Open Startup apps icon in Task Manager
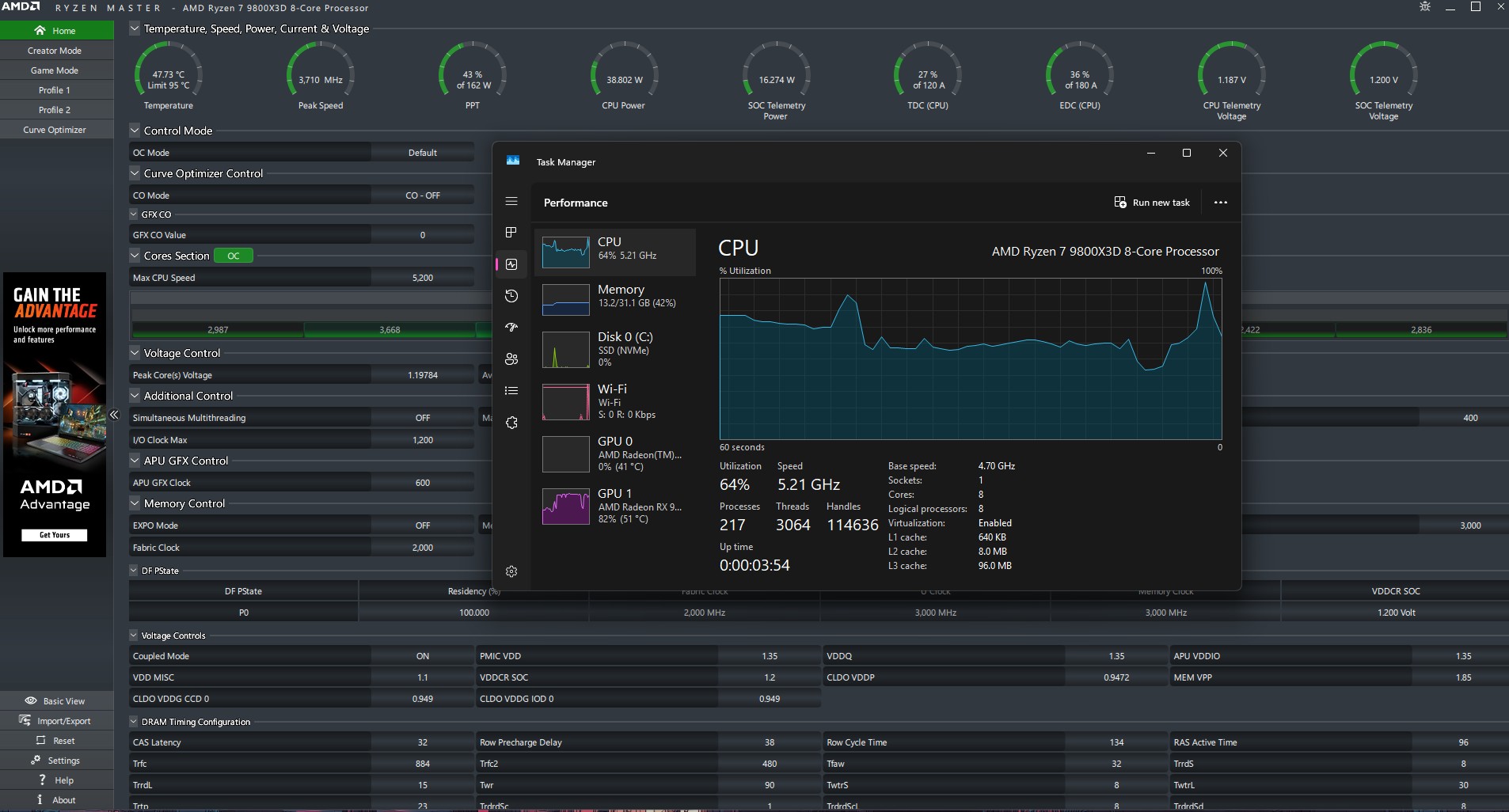The width and height of the screenshot is (1509, 812). [511, 327]
